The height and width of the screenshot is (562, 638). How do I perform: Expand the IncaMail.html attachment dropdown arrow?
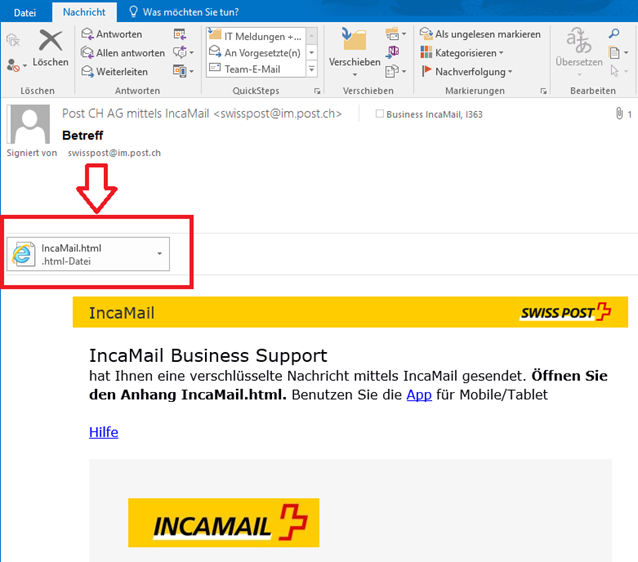[x=160, y=254]
